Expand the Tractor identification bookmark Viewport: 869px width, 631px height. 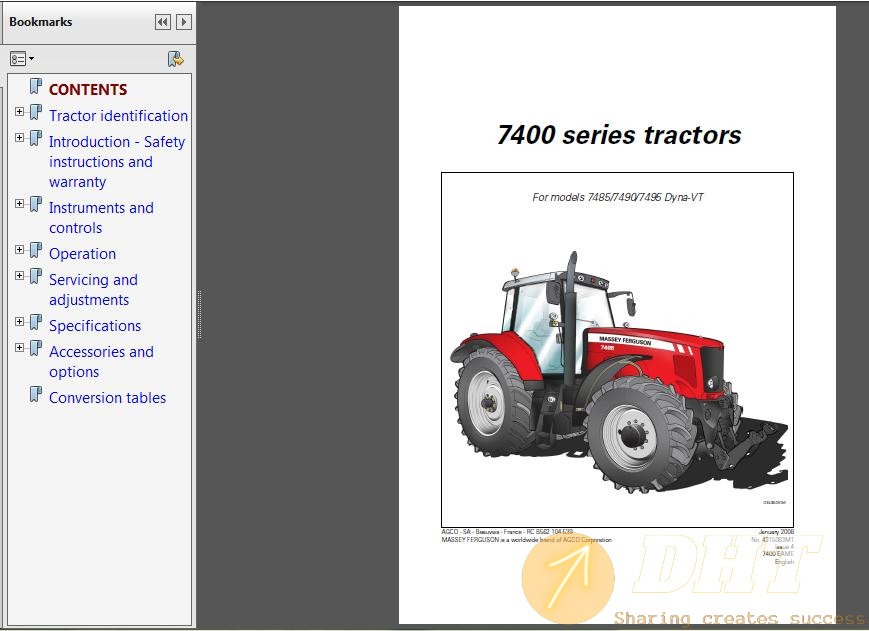pyautogui.click(x=19, y=111)
